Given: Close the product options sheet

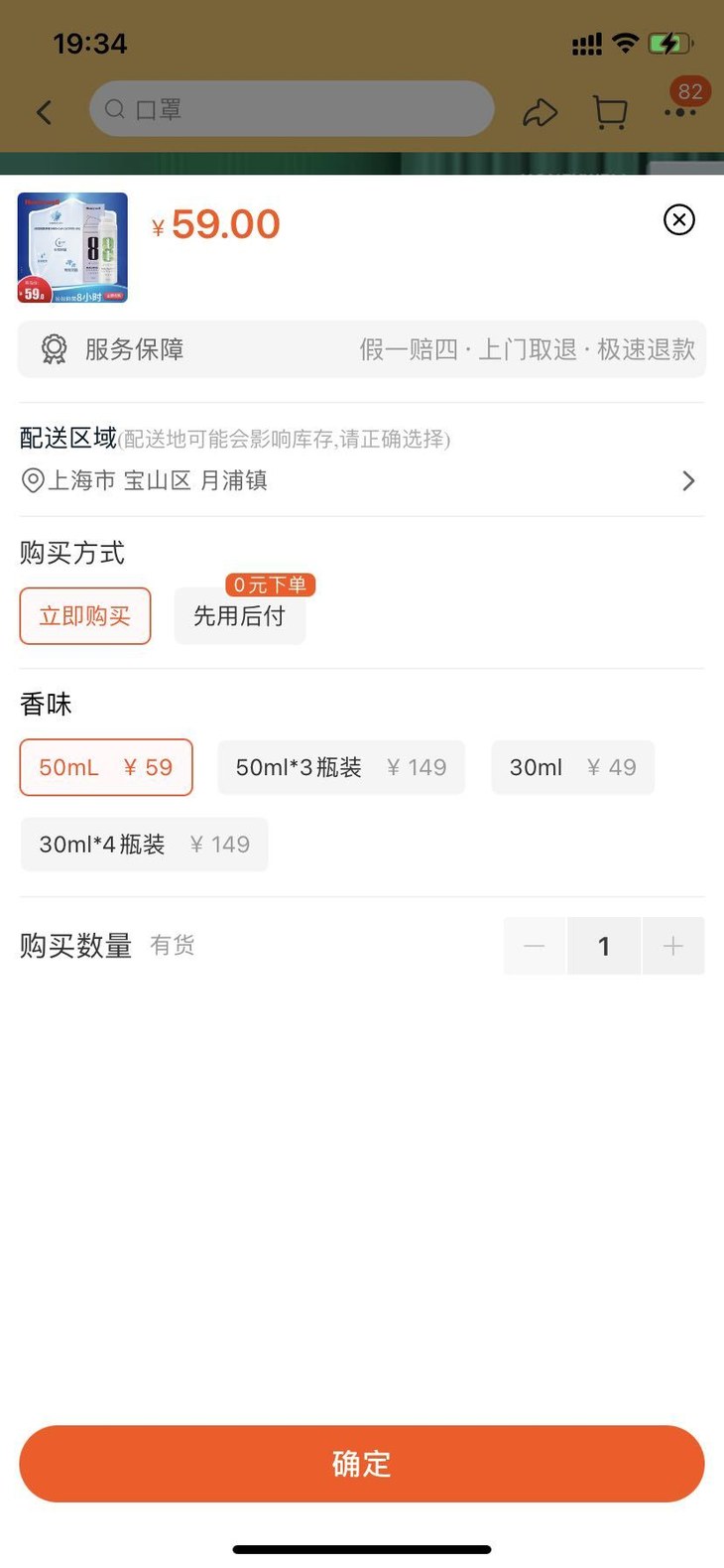Looking at the screenshot, I should click(679, 219).
